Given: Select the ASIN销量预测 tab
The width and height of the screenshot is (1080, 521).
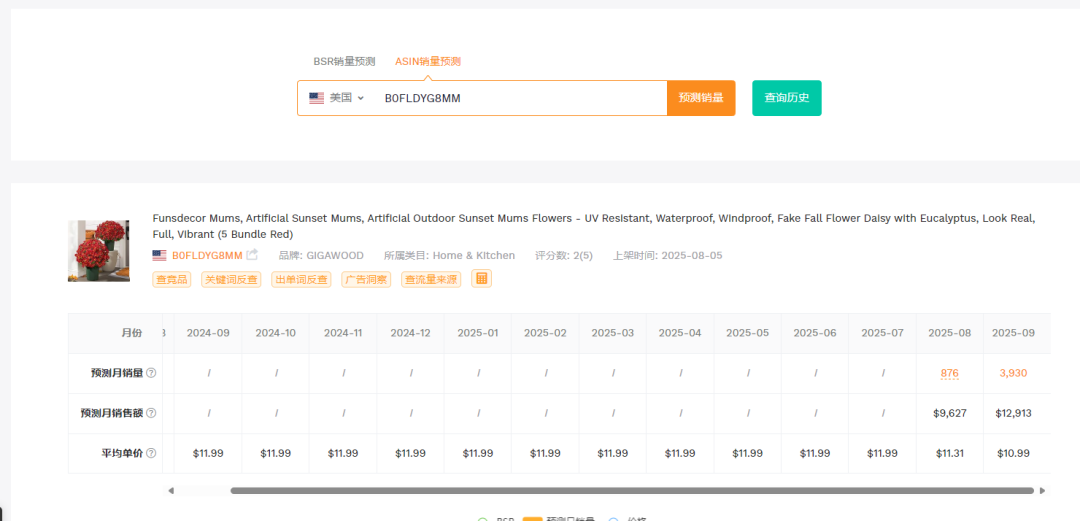Looking at the screenshot, I should click(x=428, y=61).
